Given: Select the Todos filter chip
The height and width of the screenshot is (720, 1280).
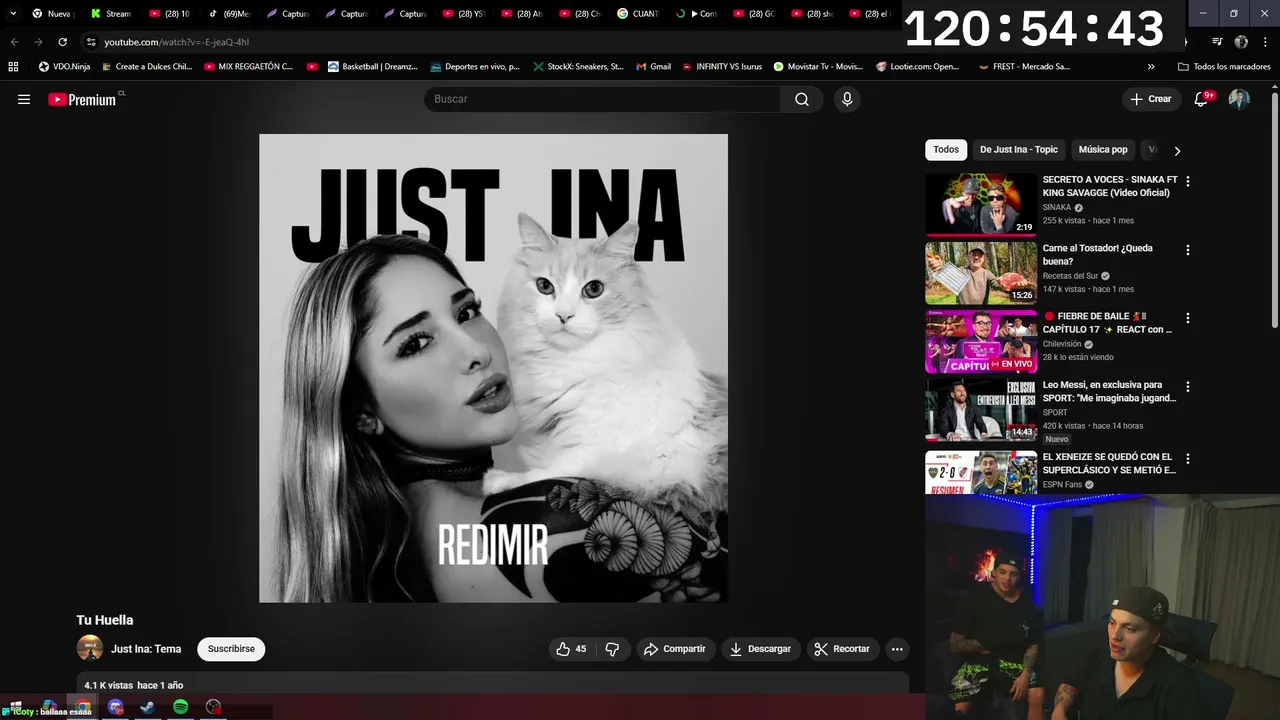Looking at the screenshot, I should pos(946,150).
